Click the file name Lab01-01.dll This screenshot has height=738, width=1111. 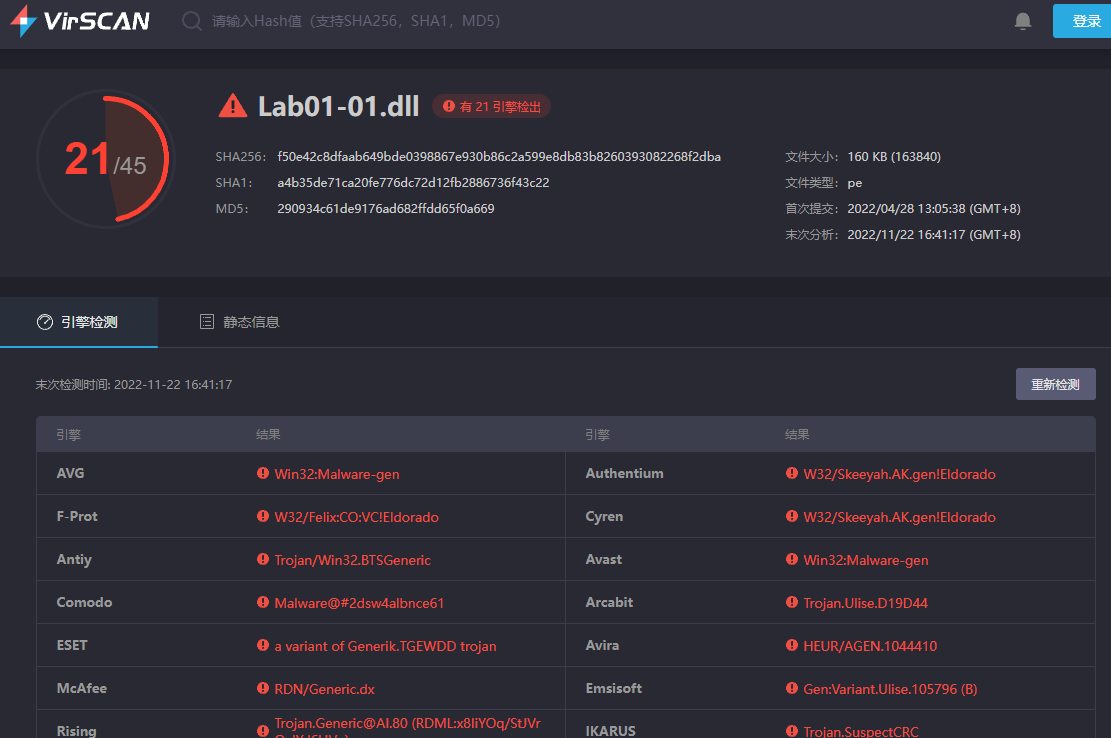[339, 106]
